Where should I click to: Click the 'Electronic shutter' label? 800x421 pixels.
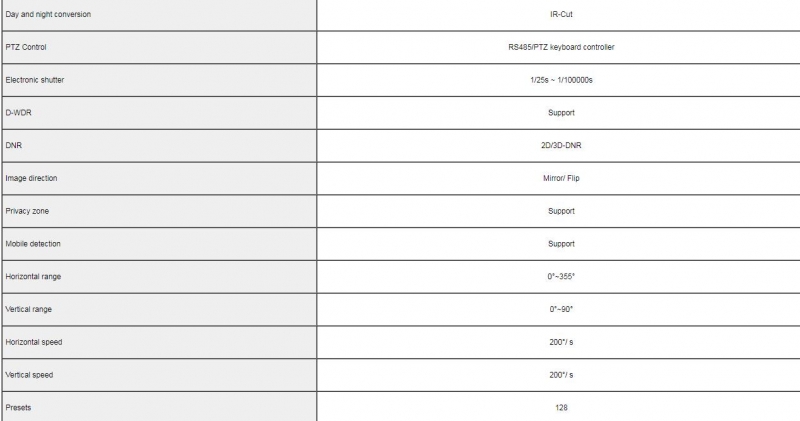[35, 80]
